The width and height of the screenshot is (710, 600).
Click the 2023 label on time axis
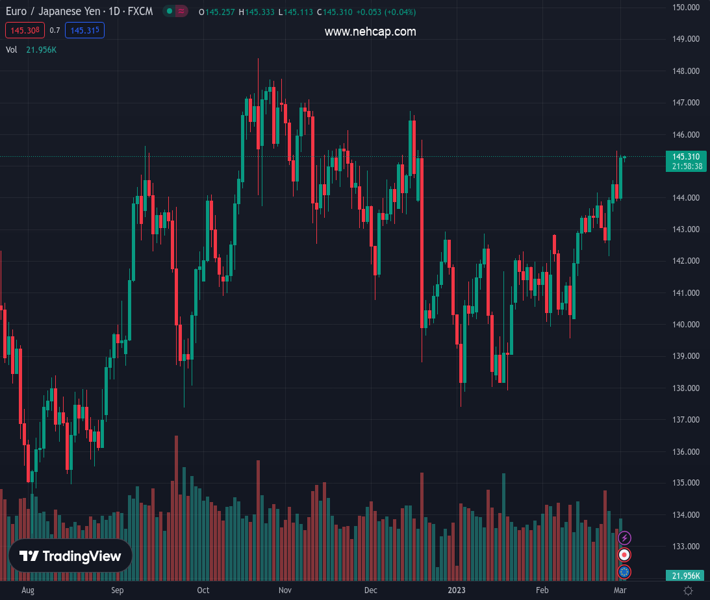point(455,591)
